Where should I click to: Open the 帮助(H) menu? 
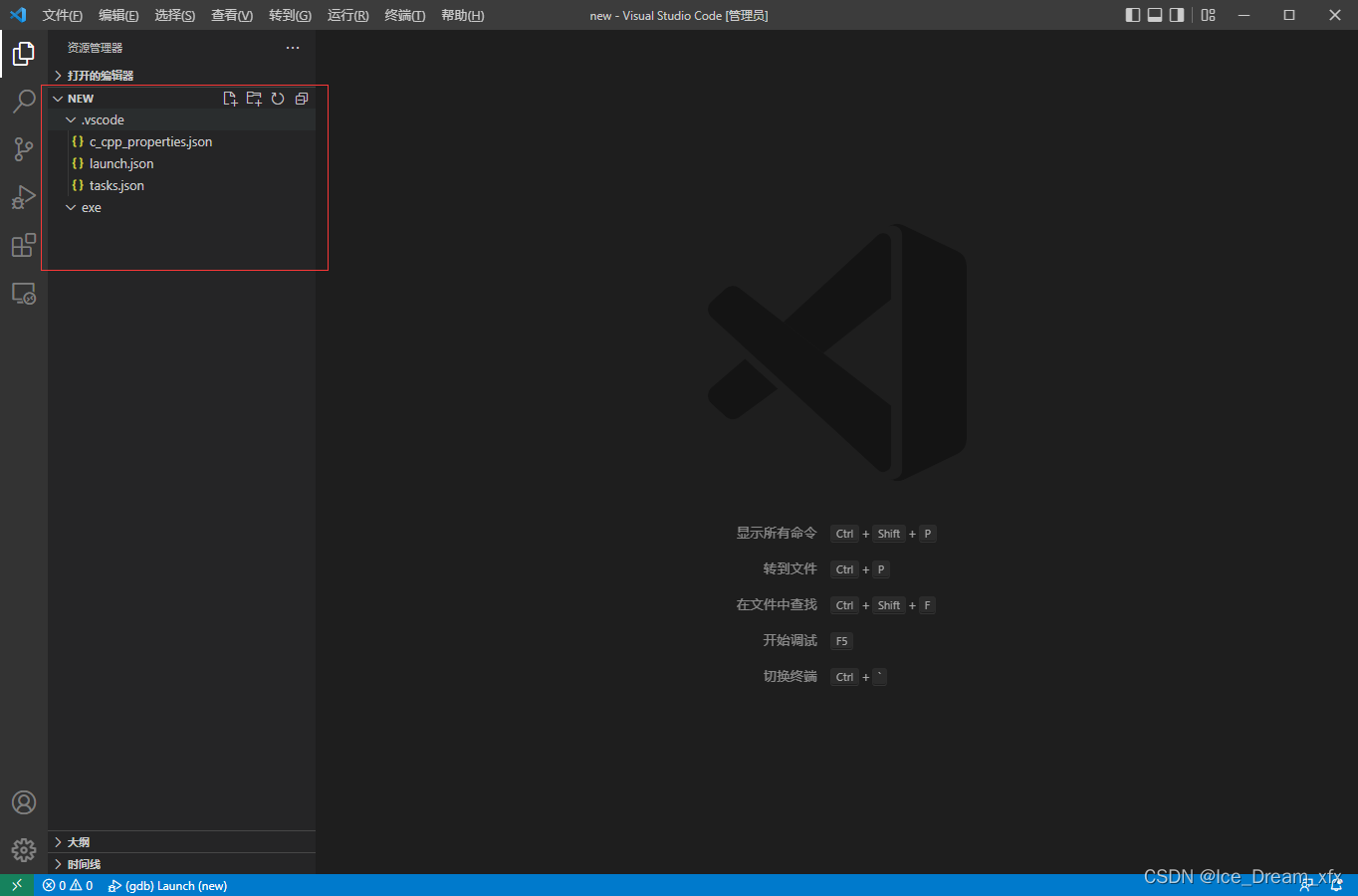pyautogui.click(x=463, y=15)
